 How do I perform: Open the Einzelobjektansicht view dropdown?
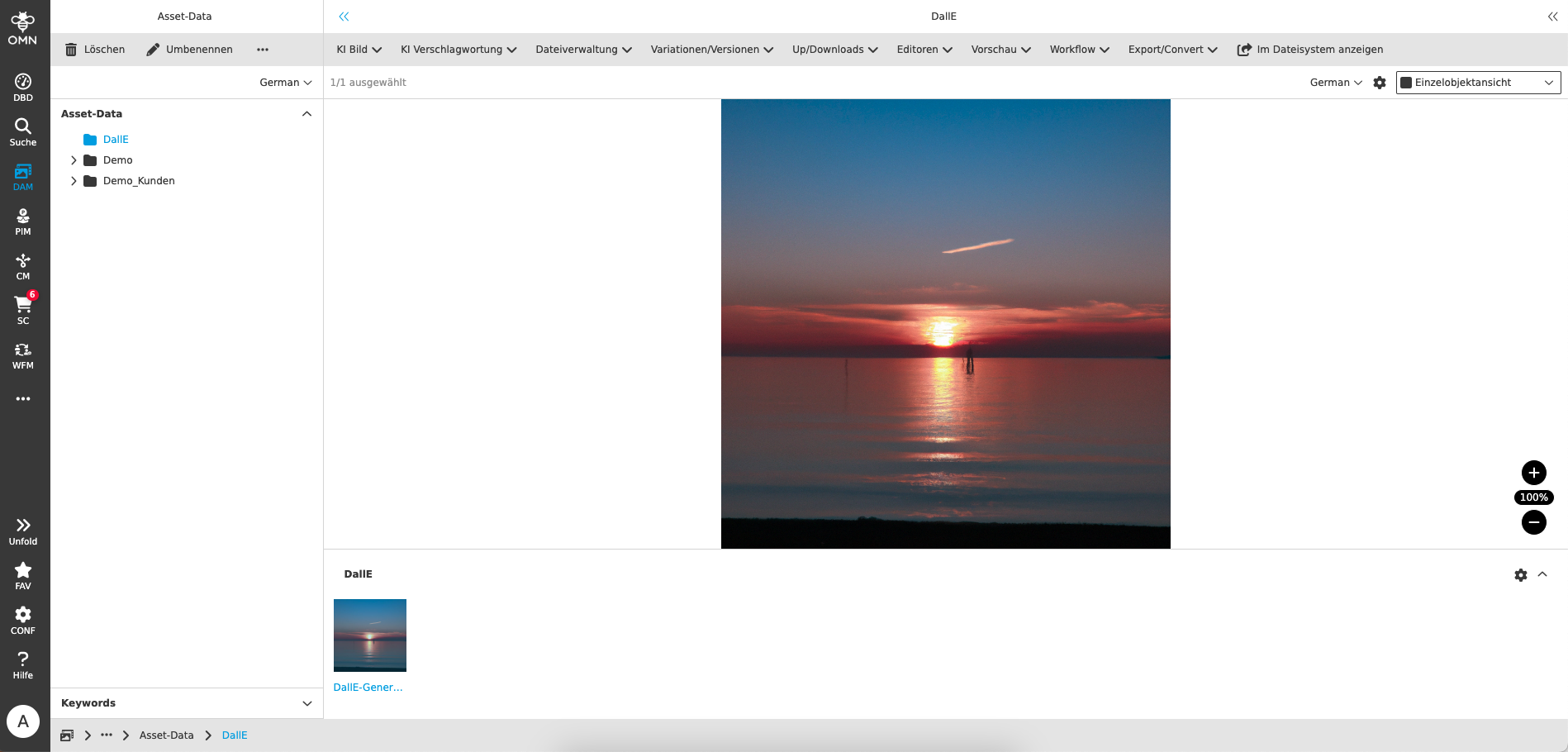[1478, 83]
